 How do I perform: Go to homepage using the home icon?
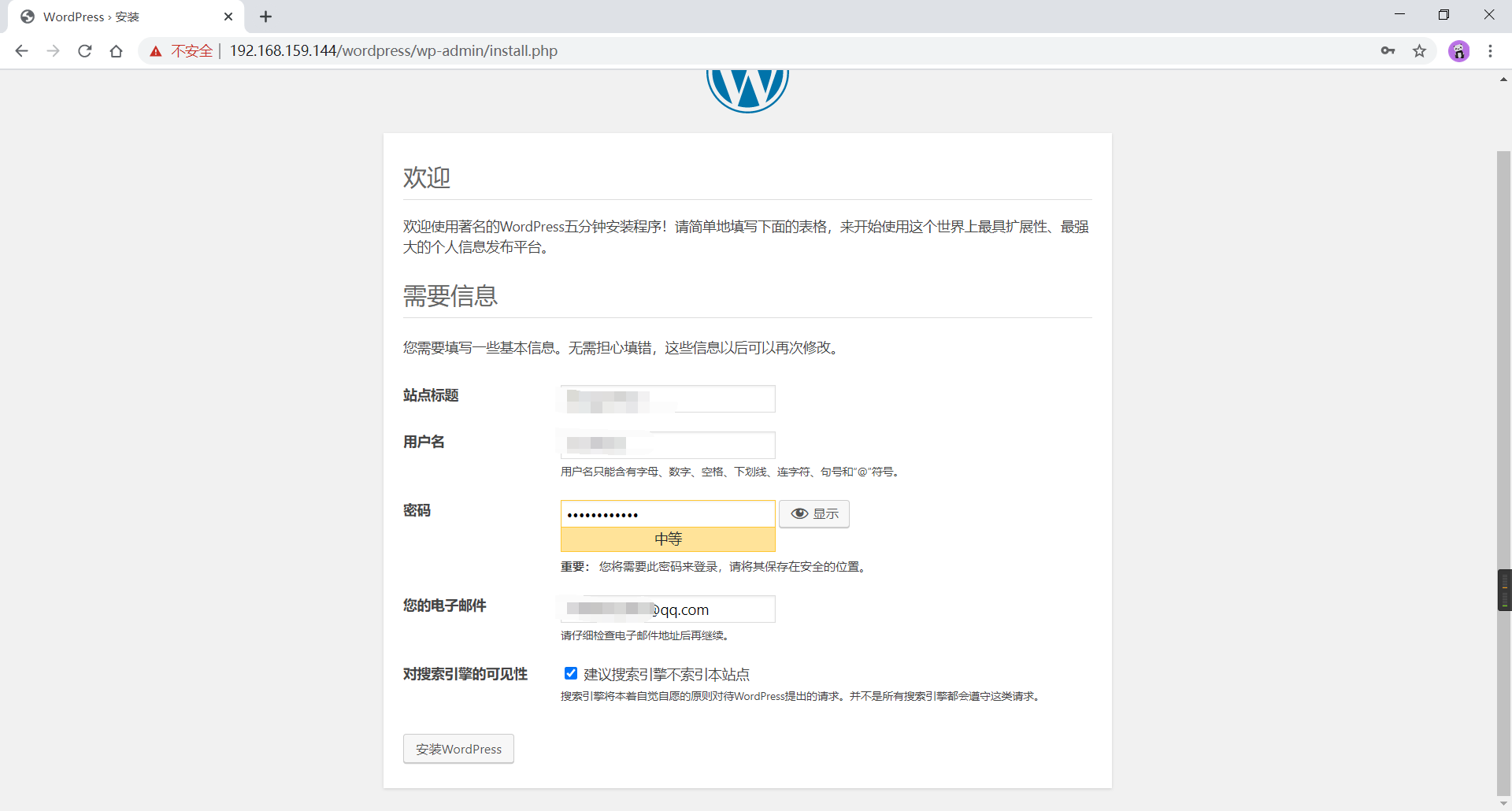click(x=116, y=50)
